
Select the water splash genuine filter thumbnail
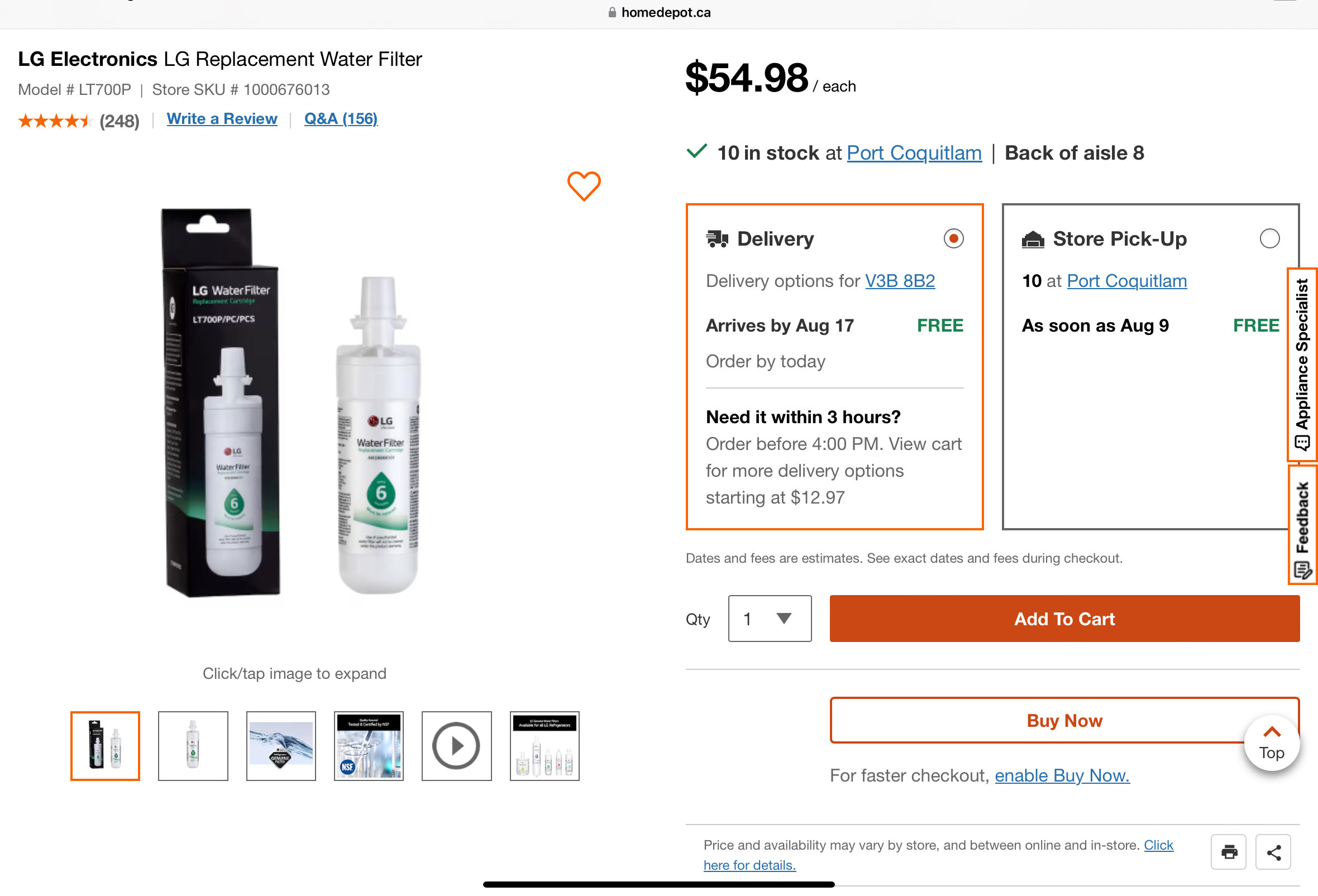point(281,745)
